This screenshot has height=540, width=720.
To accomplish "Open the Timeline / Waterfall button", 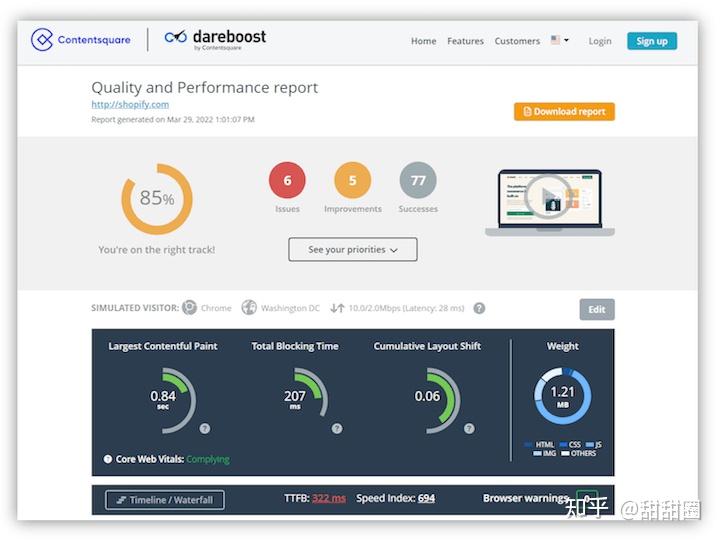I will pos(165,500).
